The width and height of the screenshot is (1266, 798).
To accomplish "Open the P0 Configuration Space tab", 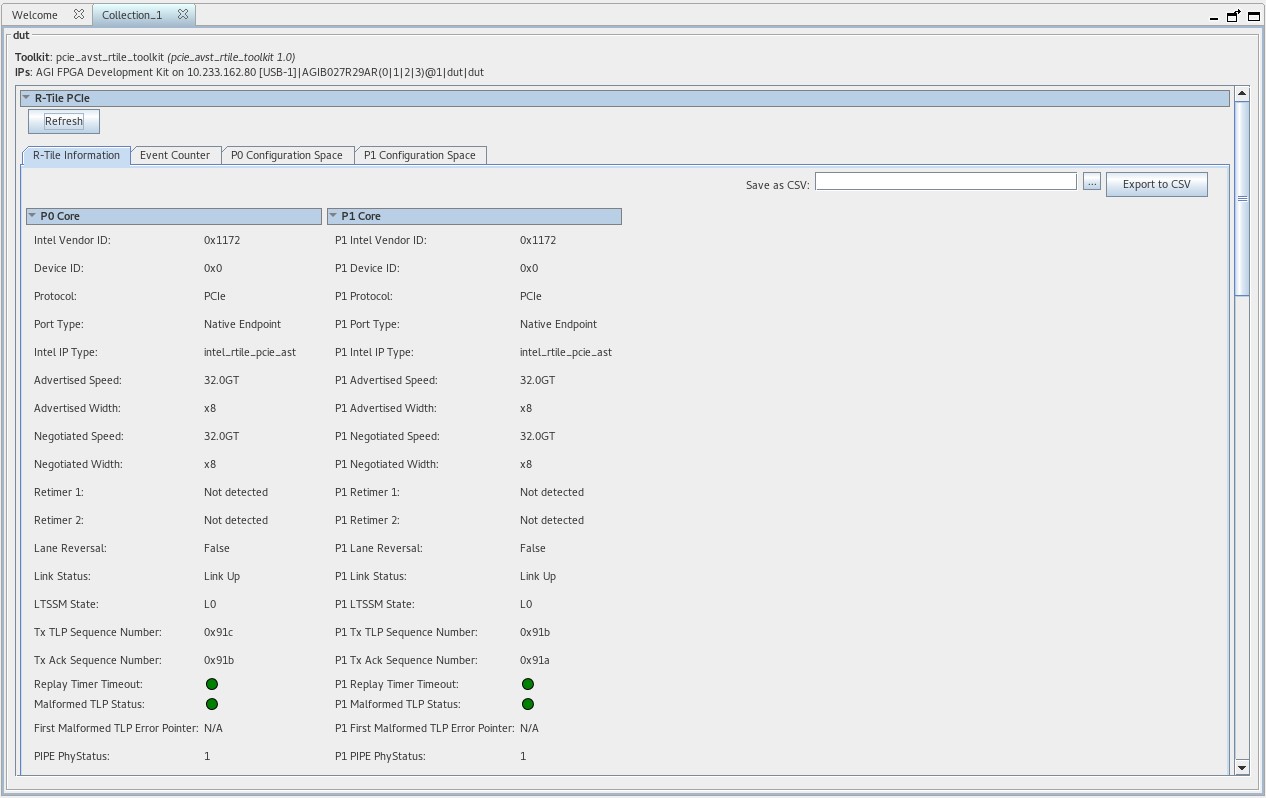I will point(287,155).
